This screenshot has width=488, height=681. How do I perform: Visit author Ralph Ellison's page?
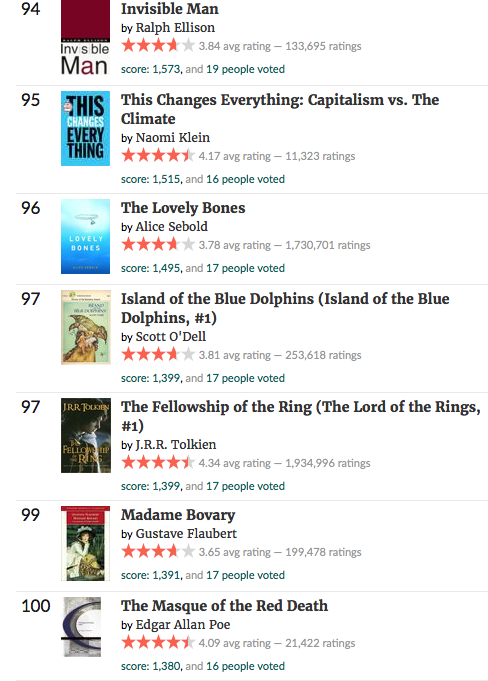[175, 28]
